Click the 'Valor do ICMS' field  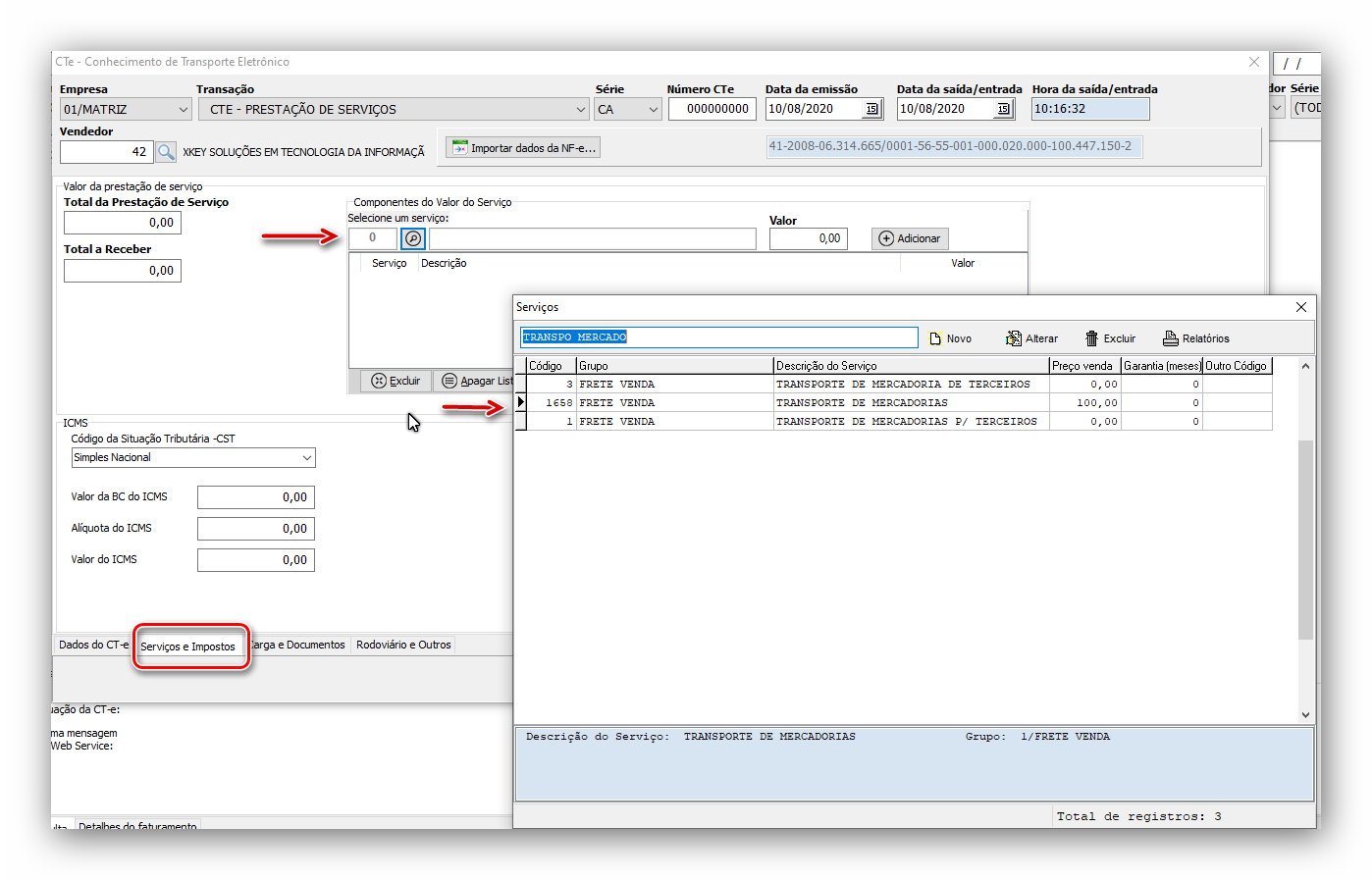(256, 560)
